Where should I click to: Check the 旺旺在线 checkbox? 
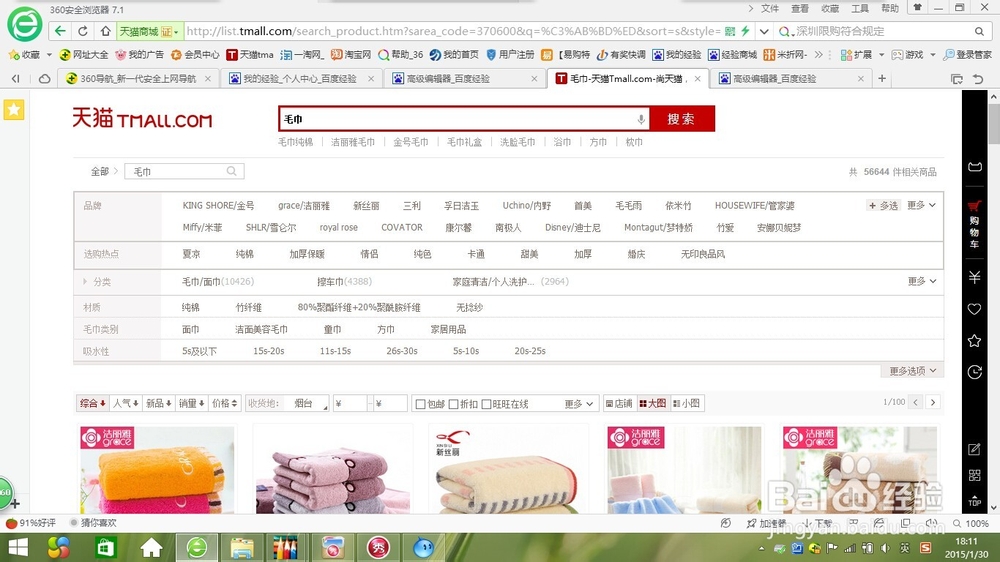(487, 404)
